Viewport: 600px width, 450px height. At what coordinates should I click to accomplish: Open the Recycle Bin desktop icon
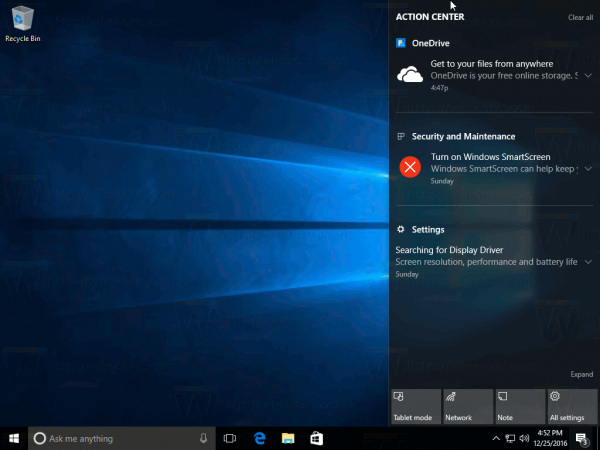pos(23,24)
